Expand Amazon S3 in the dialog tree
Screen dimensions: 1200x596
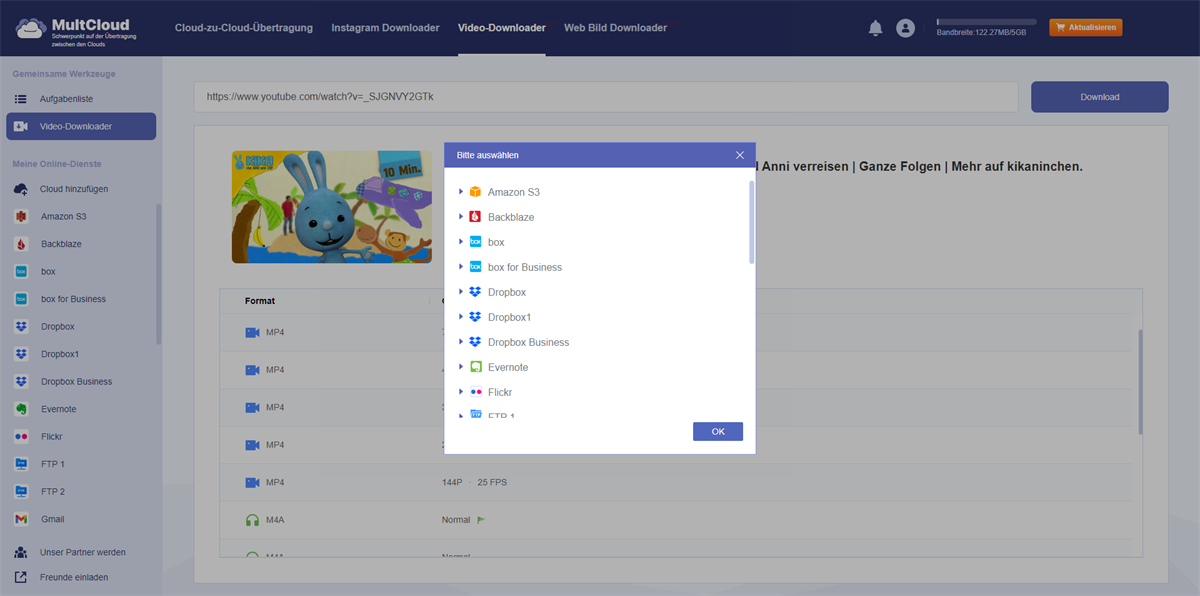pyautogui.click(x=461, y=192)
